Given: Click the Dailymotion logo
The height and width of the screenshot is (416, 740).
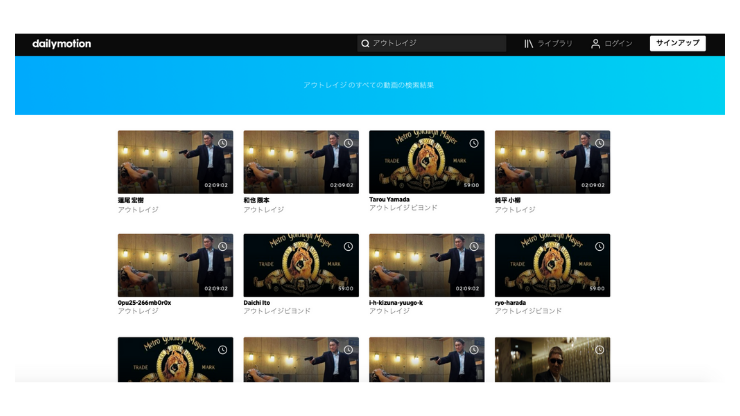Looking at the screenshot, I should pos(61,44).
